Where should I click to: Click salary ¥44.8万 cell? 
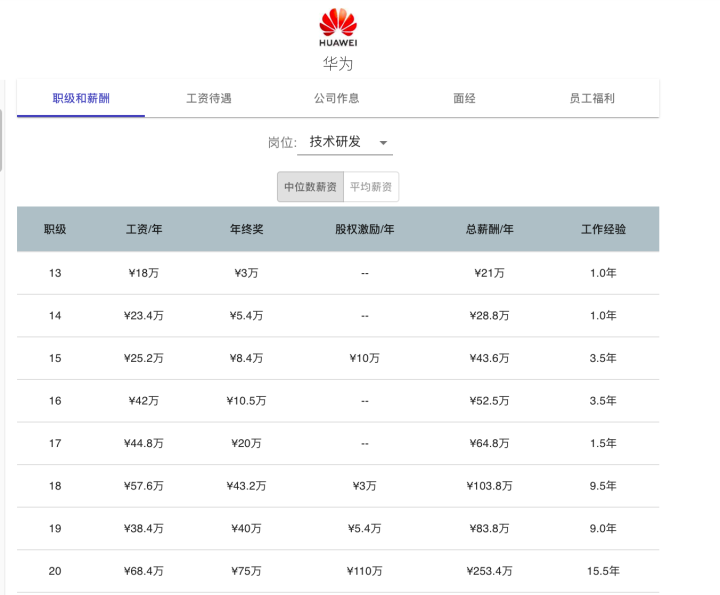pyautogui.click(x=144, y=443)
